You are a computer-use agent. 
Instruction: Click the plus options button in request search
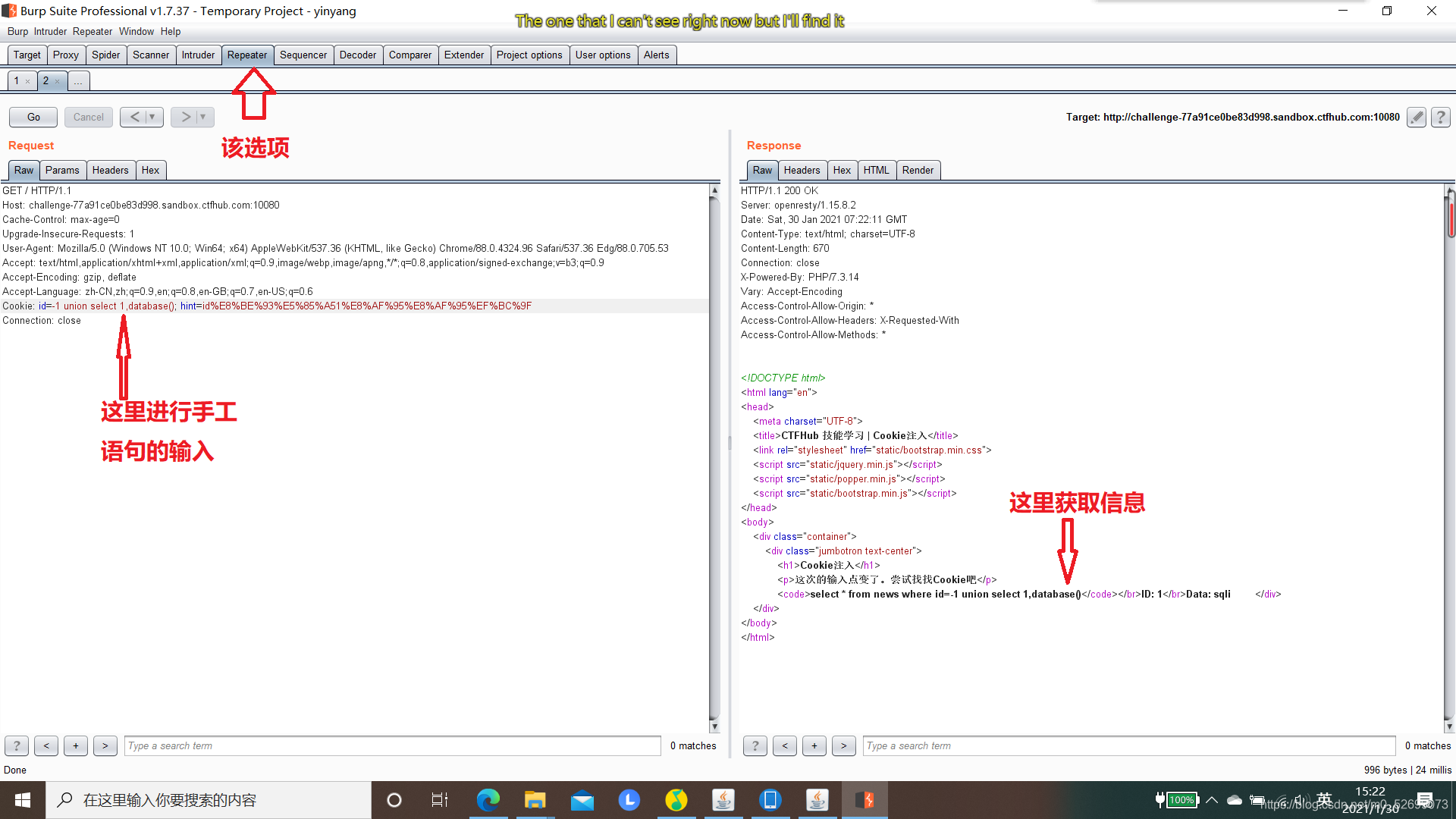[x=76, y=746]
